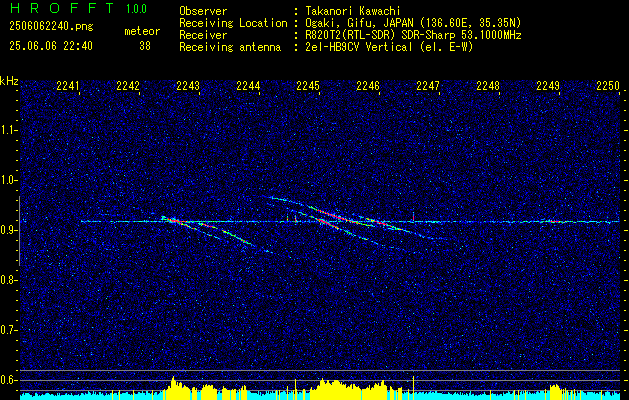Click the 2248 time axis marker

tap(488, 86)
